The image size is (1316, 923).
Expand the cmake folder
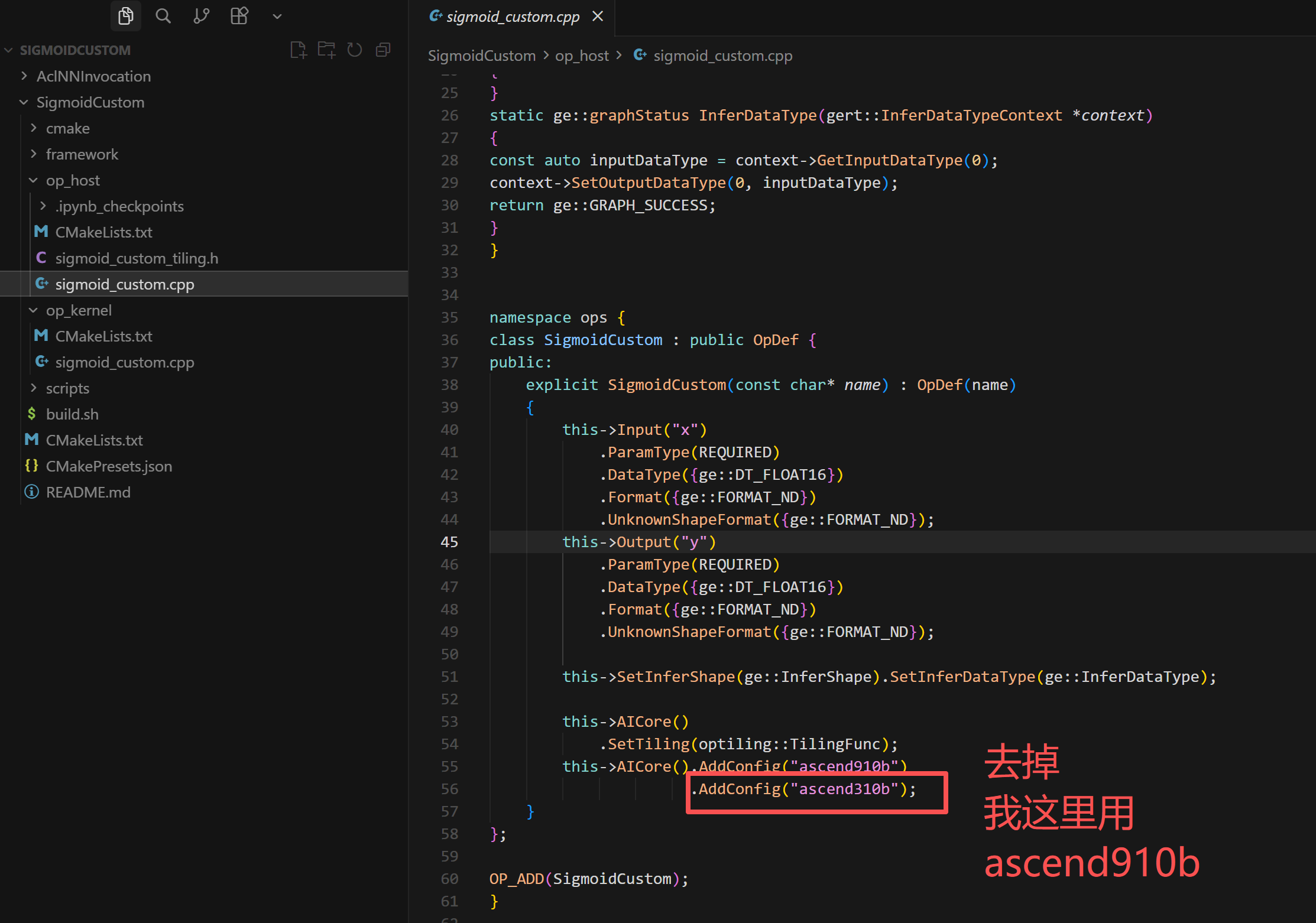[x=67, y=128]
